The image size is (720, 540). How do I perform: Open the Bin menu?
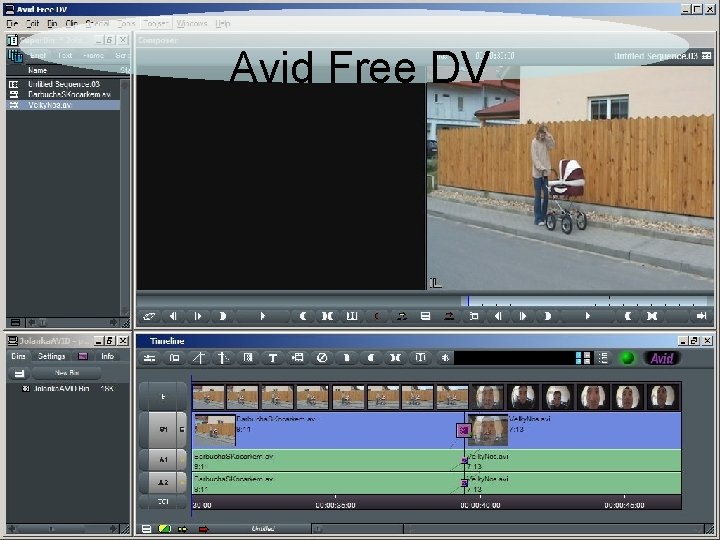click(x=52, y=23)
